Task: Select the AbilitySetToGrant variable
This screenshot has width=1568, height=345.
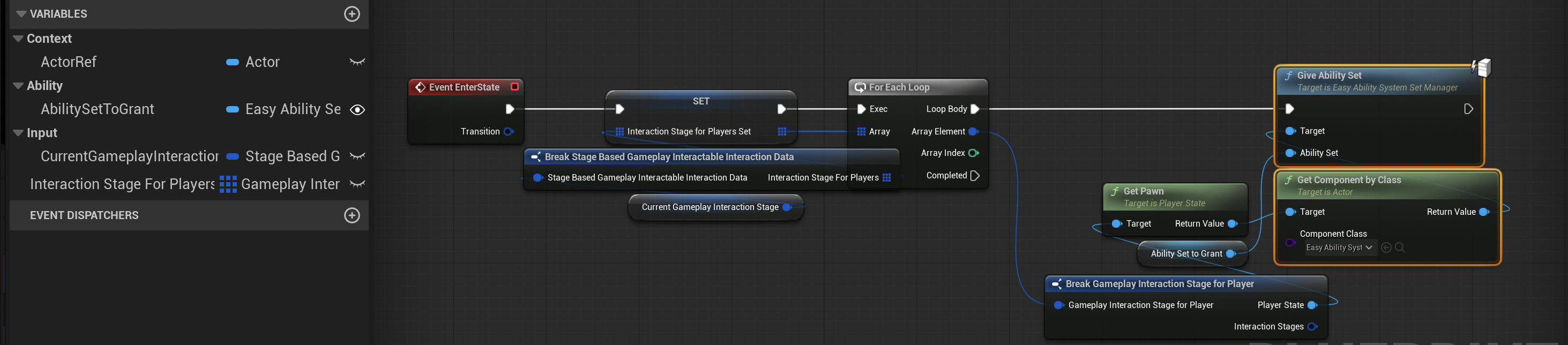Action: (x=98, y=109)
